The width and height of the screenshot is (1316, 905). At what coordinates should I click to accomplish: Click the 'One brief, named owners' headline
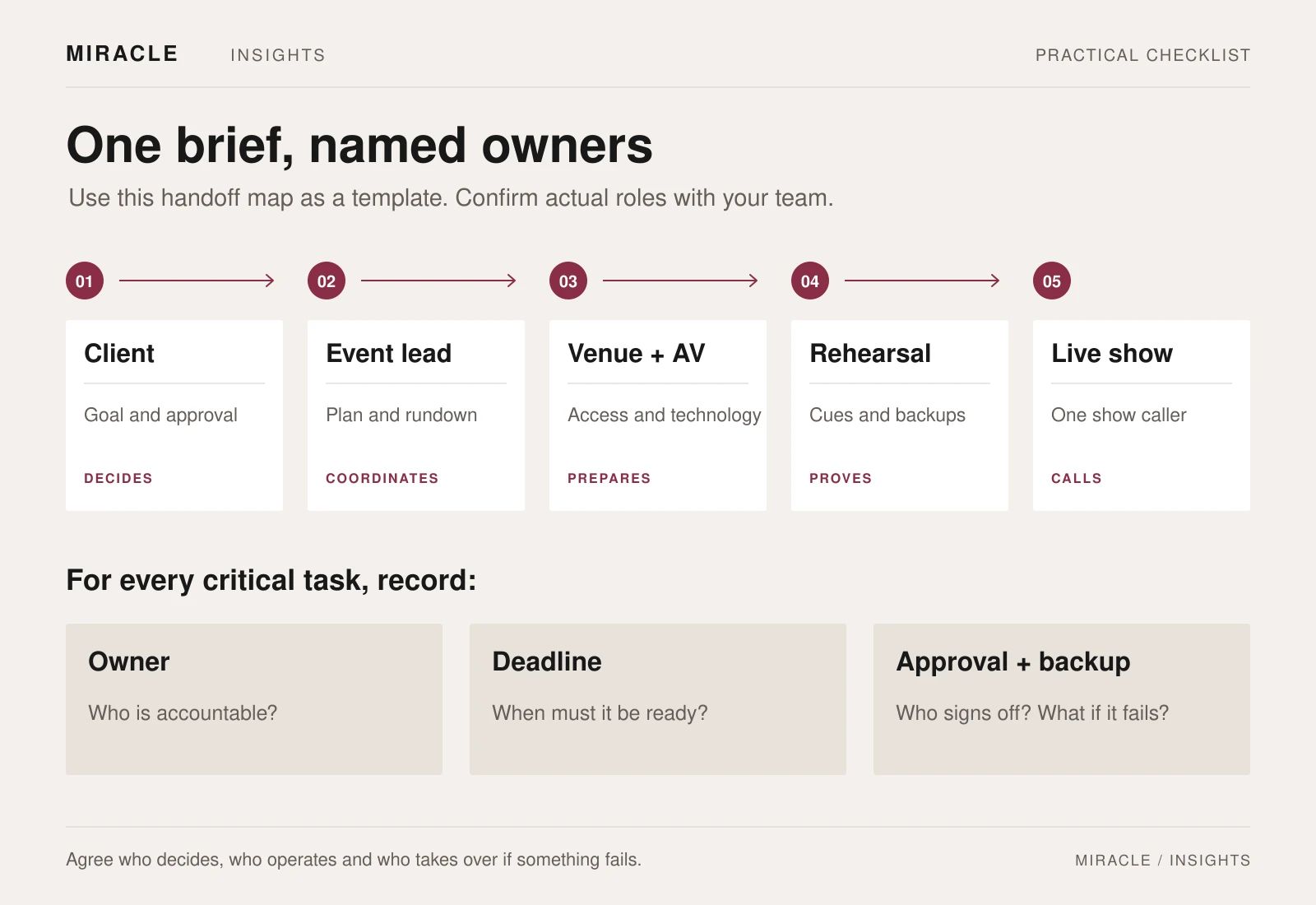(x=359, y=146)
